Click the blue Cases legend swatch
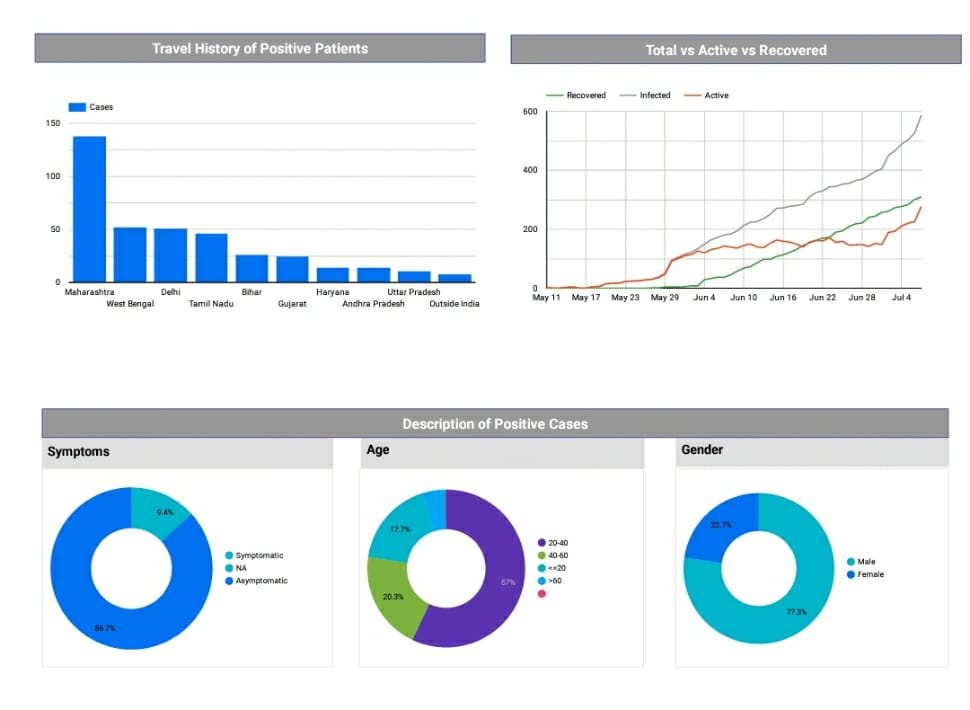Viewport: 970px width, 710px height. click(77, 107)
